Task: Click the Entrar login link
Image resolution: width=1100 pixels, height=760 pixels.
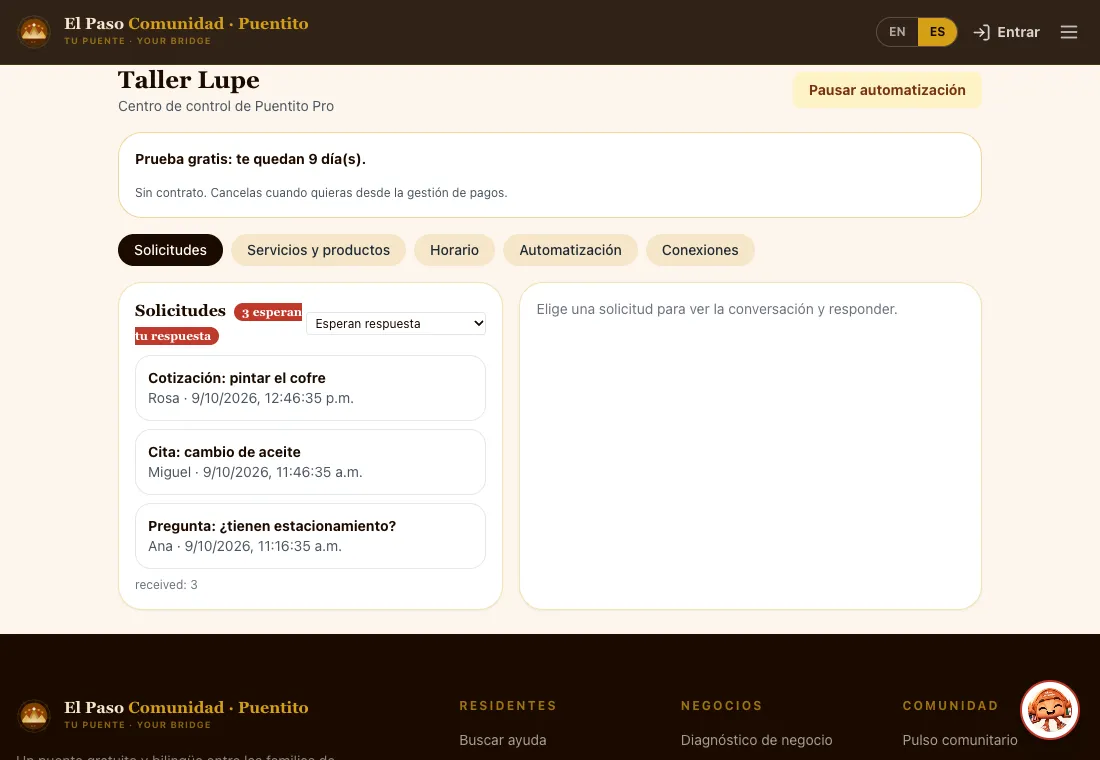Action: [1006, 32]
